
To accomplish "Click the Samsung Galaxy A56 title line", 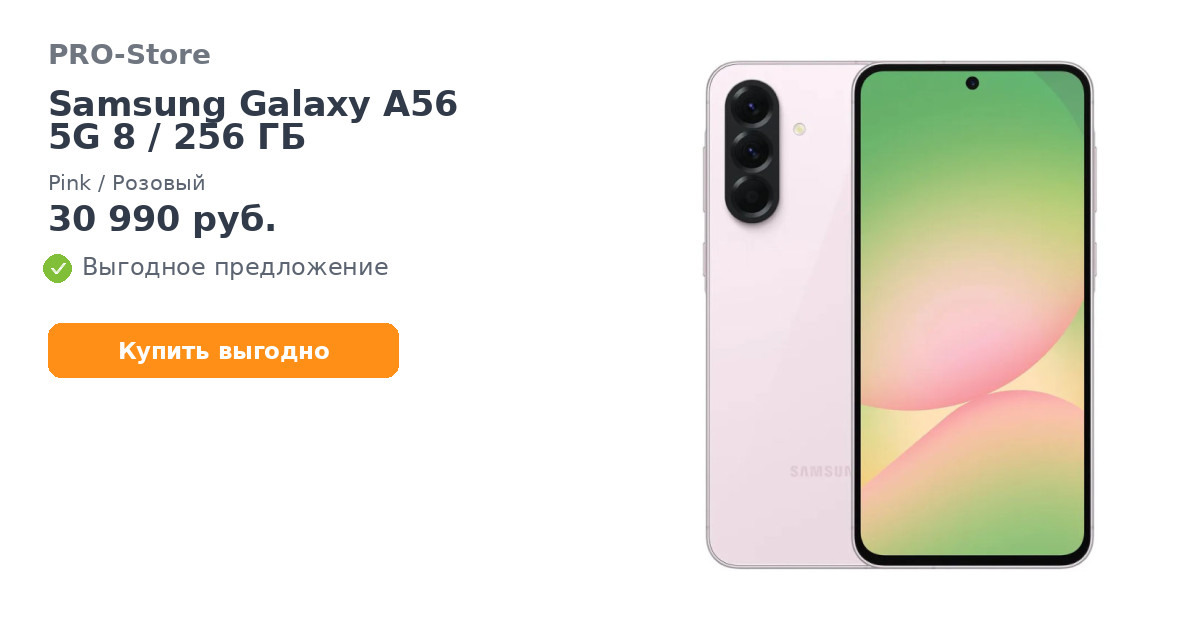I will (x=253, y=104).
